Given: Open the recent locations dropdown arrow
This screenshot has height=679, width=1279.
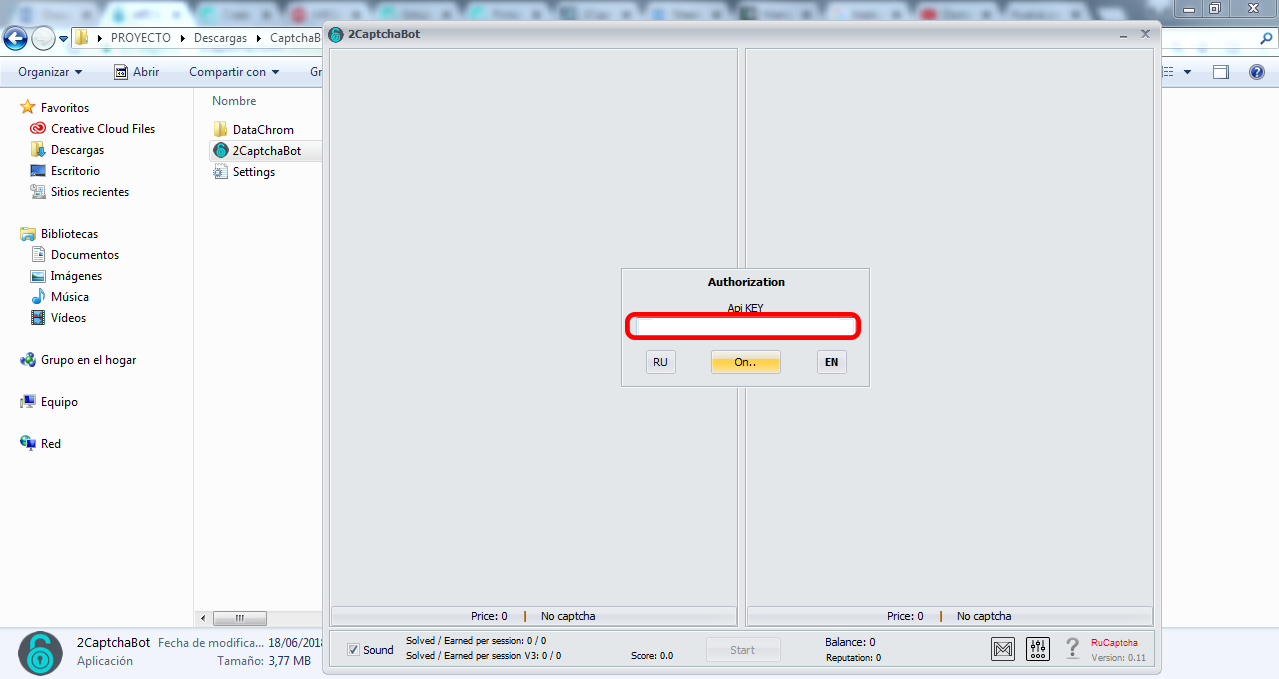Looking at the screenshot, I should (64, 38).
